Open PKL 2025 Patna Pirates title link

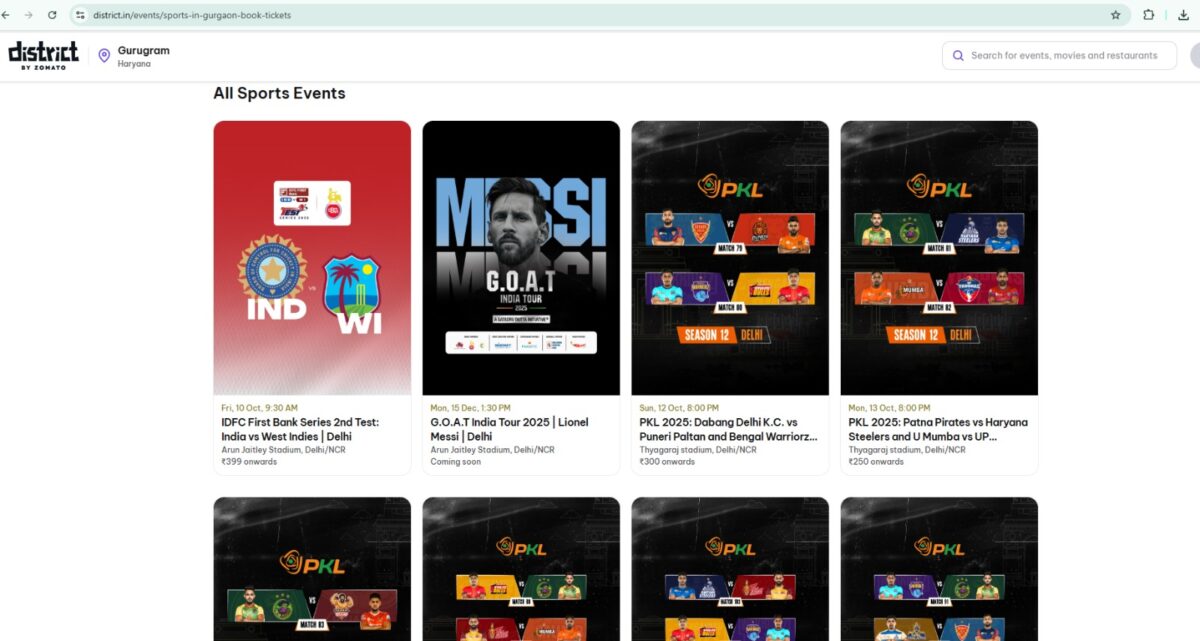pyautogui.click(x=938, y=429)
